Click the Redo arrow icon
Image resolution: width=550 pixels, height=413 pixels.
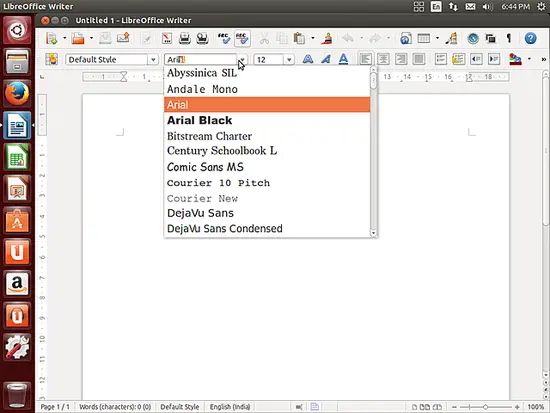click(x=375, y=38)
